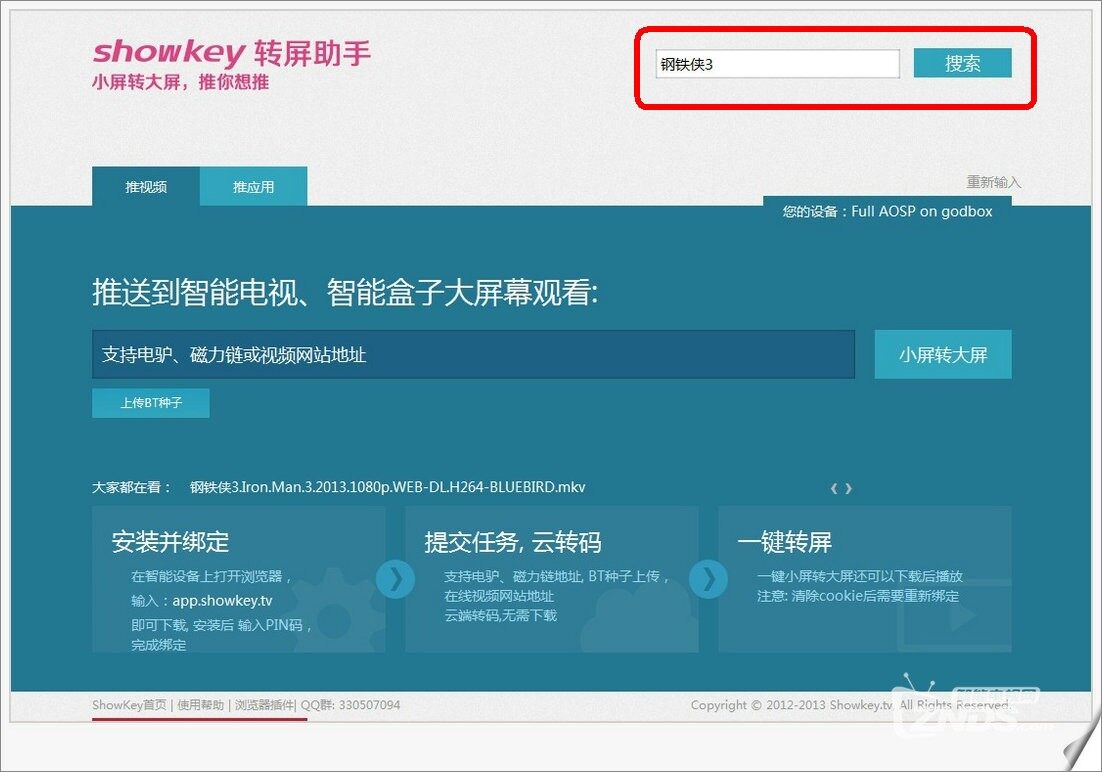This screenshot has width=1102, height=772.
Task: Click the 大家都在看 label
Action: [x=131, y=487]
